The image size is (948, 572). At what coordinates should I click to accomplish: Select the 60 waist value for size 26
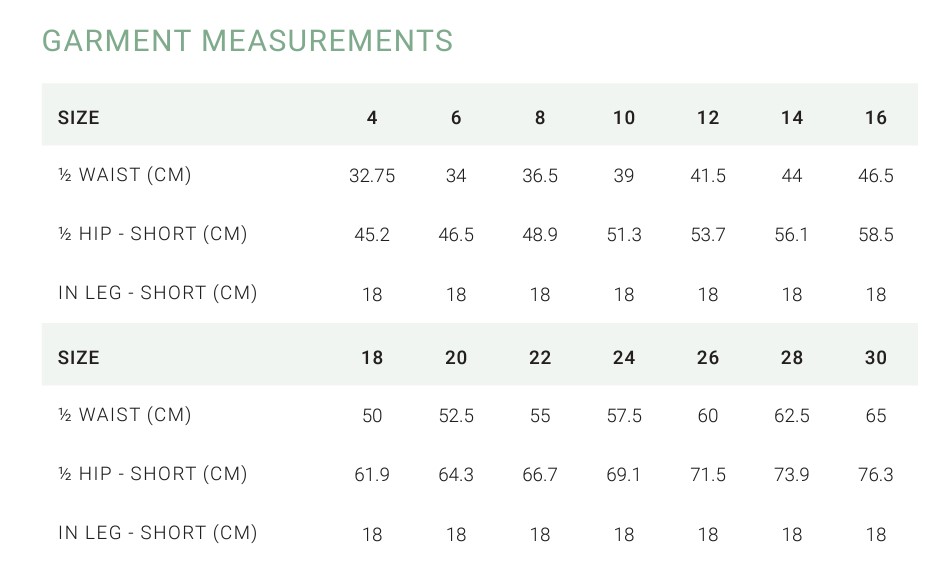click(708, 416)
